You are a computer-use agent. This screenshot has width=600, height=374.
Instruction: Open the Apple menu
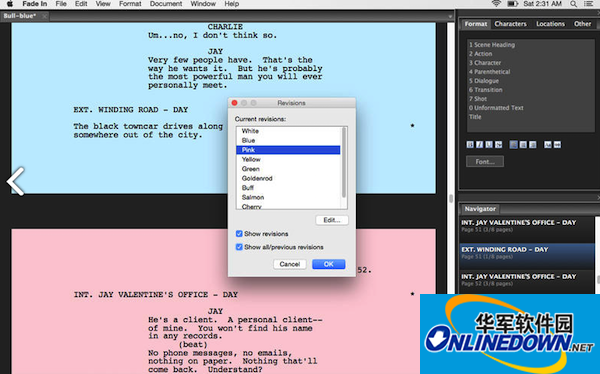point(10,4)
